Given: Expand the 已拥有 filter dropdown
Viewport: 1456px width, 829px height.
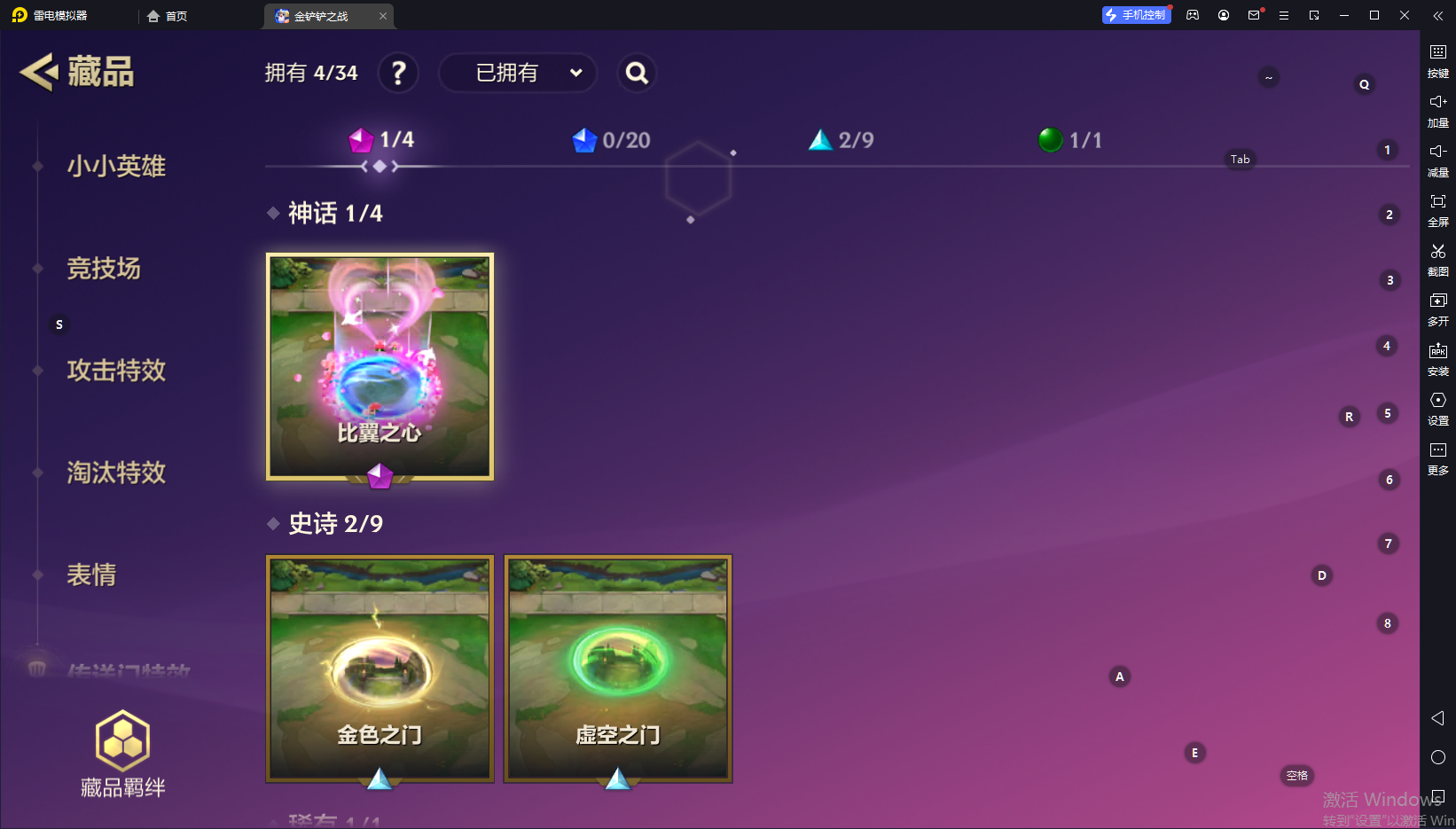Looking at the screenshot, I should (x=518, y=73).
